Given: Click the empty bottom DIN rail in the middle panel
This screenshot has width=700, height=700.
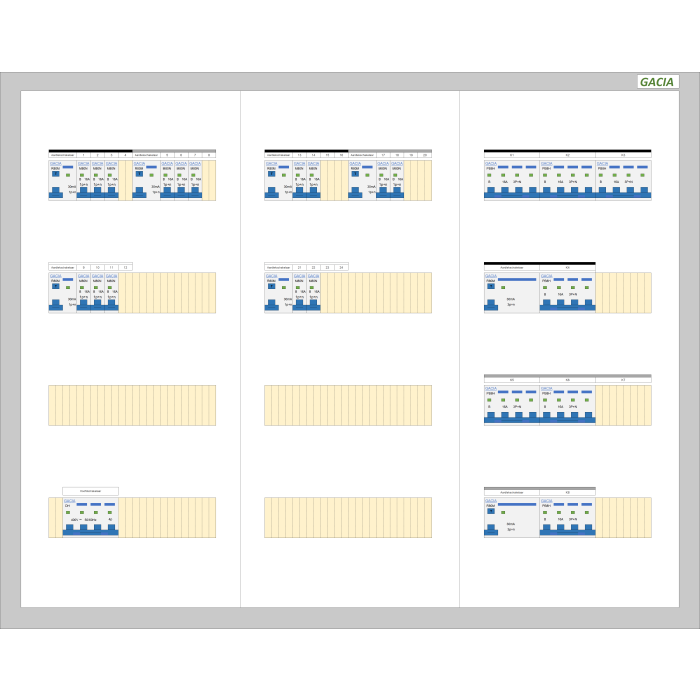Looking at the screenshot, I should click(348, 517).
